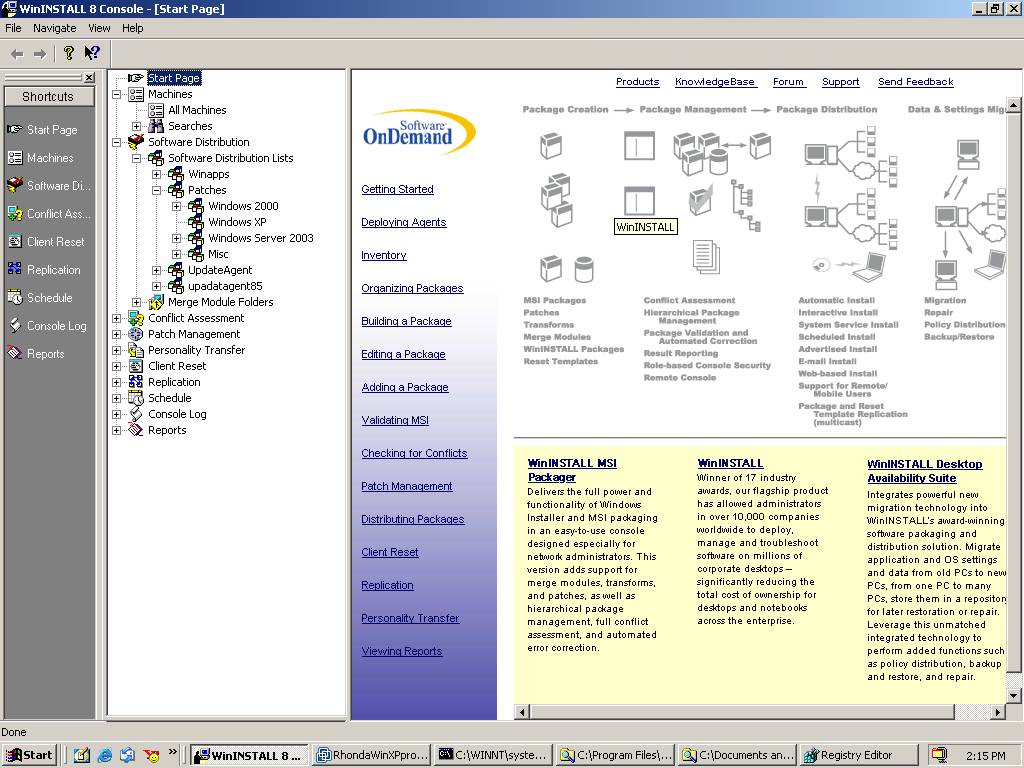Screen dimensions: 1024x768
Task: Collapse the Patches tree node
Action: 157,190
